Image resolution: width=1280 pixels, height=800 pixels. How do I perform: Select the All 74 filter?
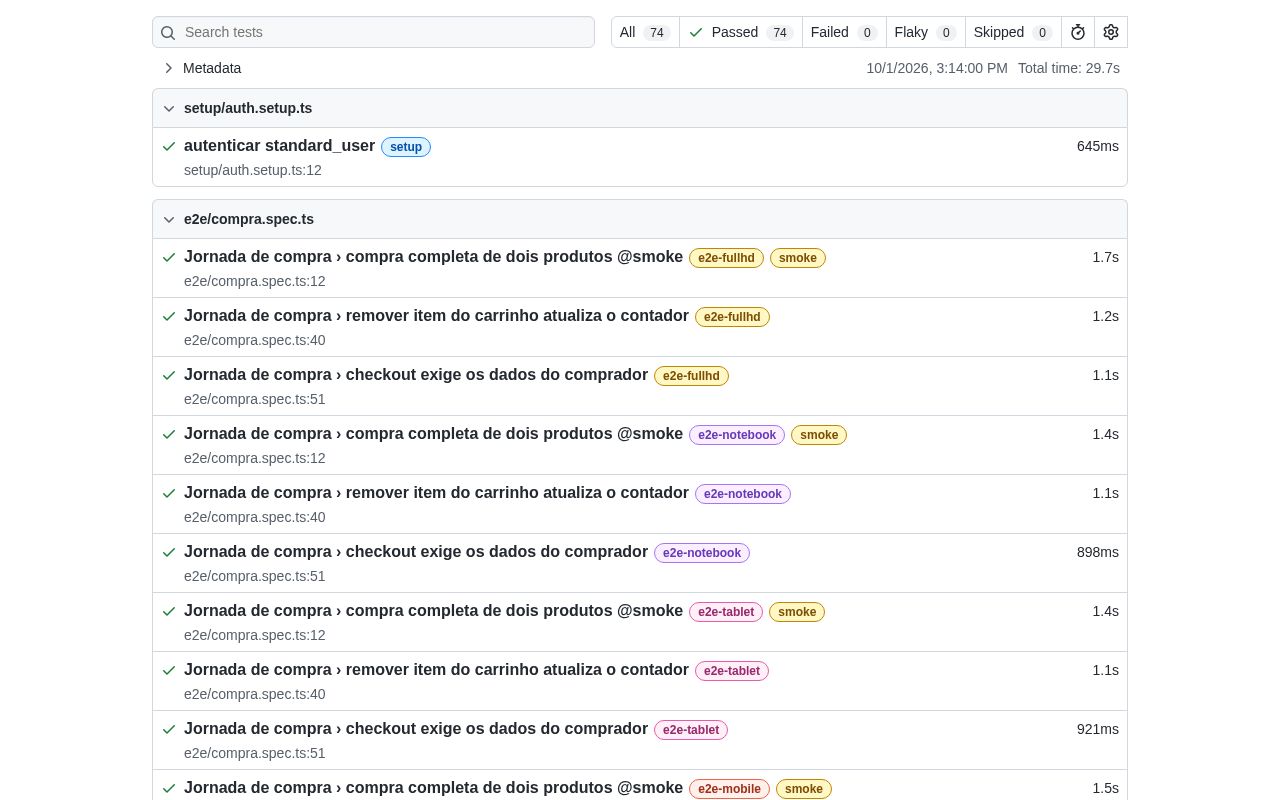point(645,32)
